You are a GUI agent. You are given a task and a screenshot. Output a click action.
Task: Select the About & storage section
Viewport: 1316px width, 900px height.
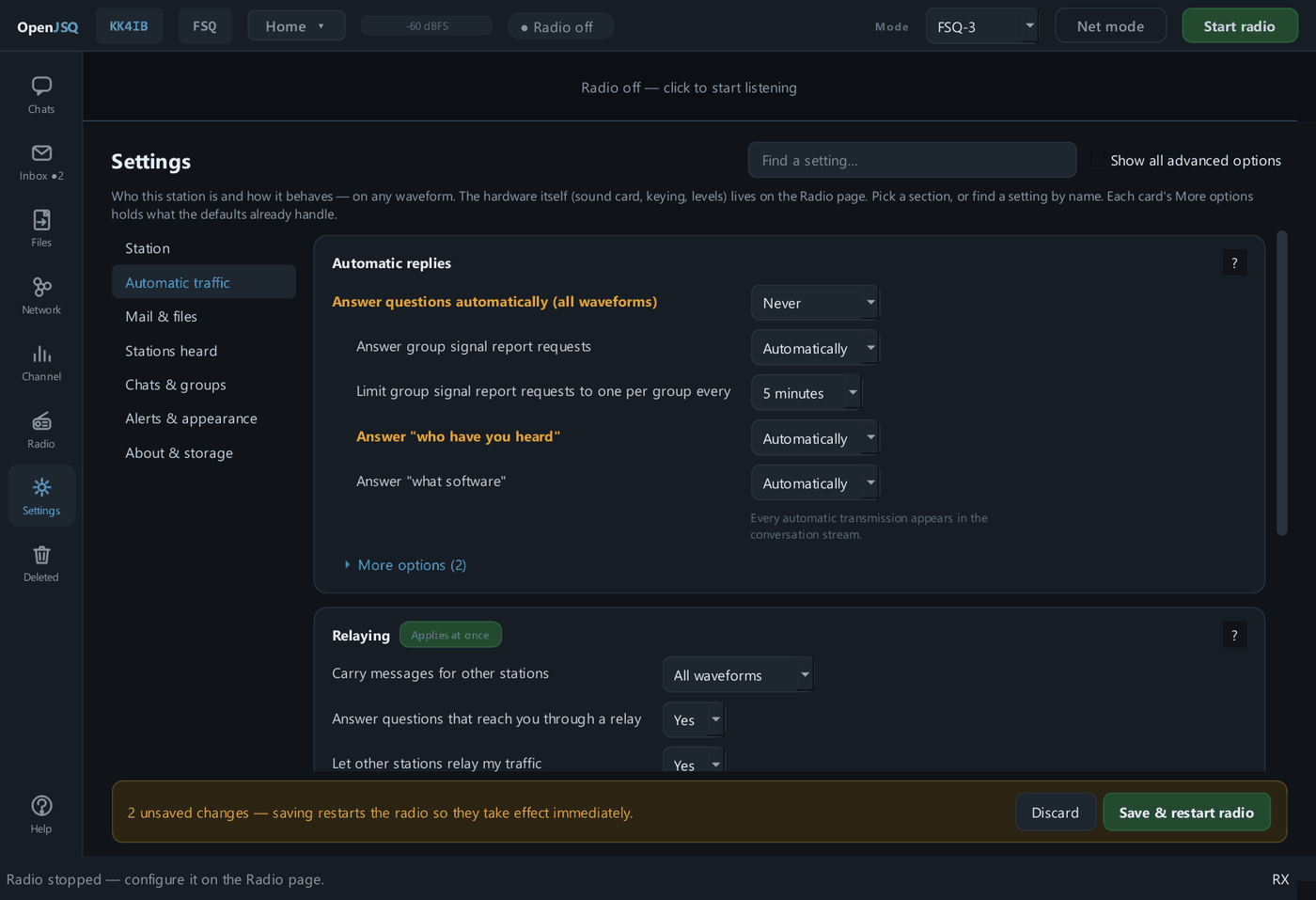tap(204, 453)
